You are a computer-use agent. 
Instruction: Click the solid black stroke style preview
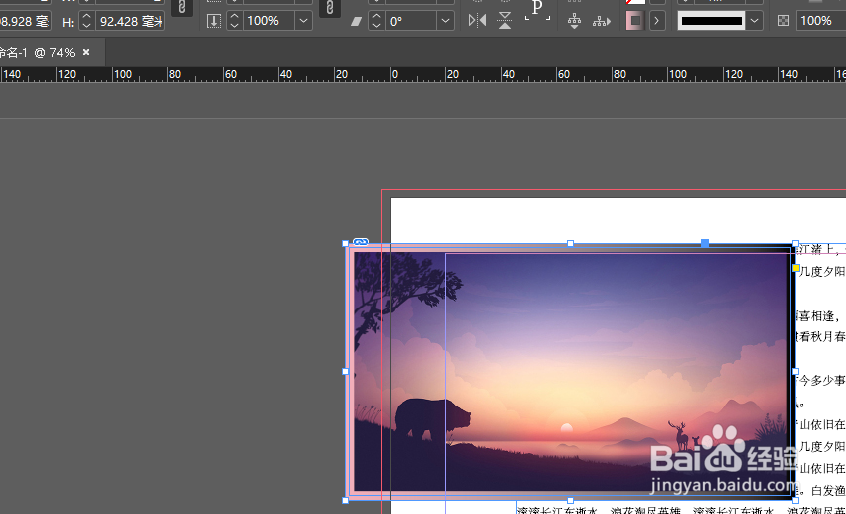(x=712, y=21)
